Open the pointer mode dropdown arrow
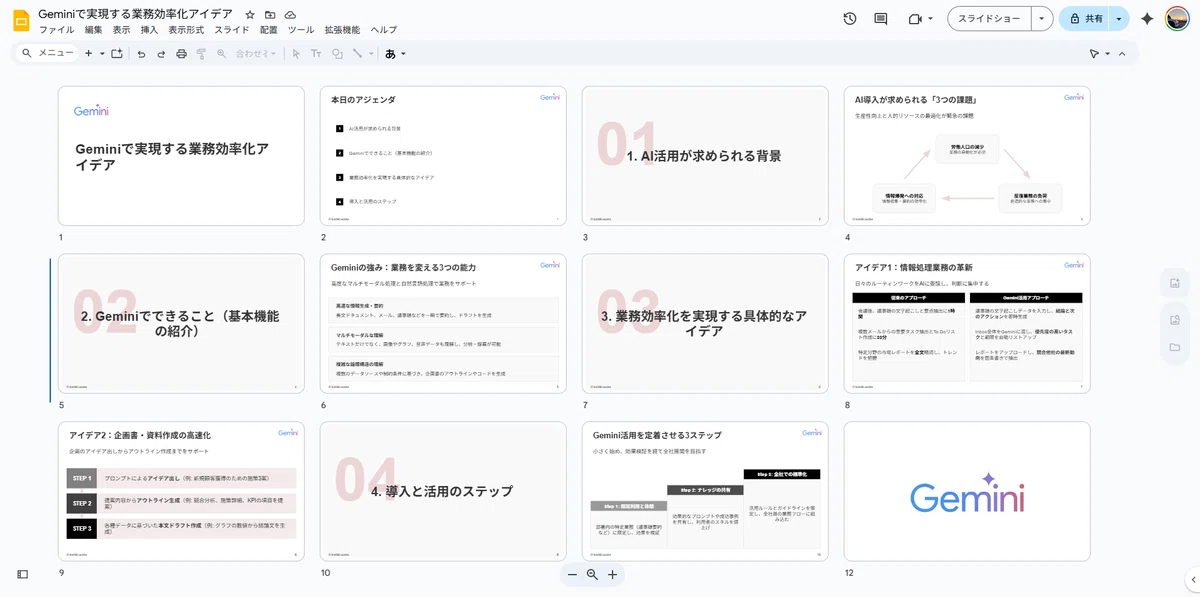 tap(1108, 53)
